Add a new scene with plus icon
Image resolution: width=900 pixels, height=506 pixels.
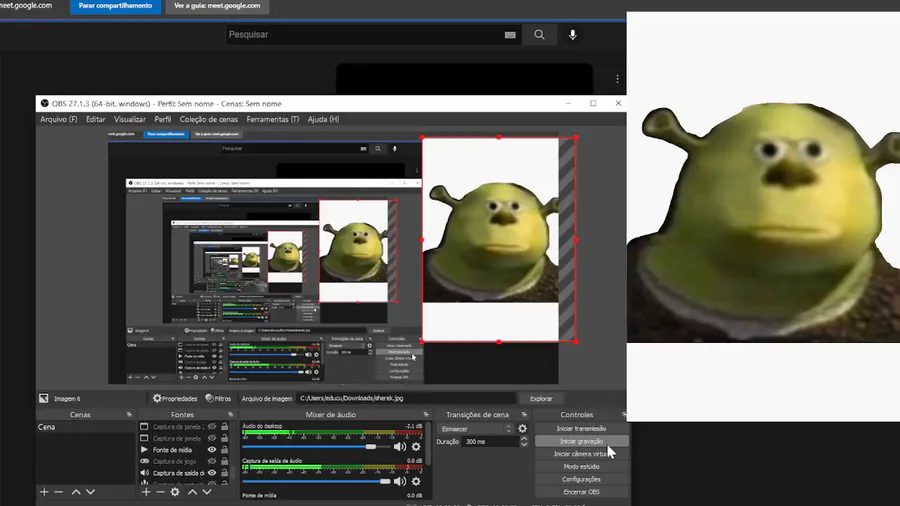point(44,492)
